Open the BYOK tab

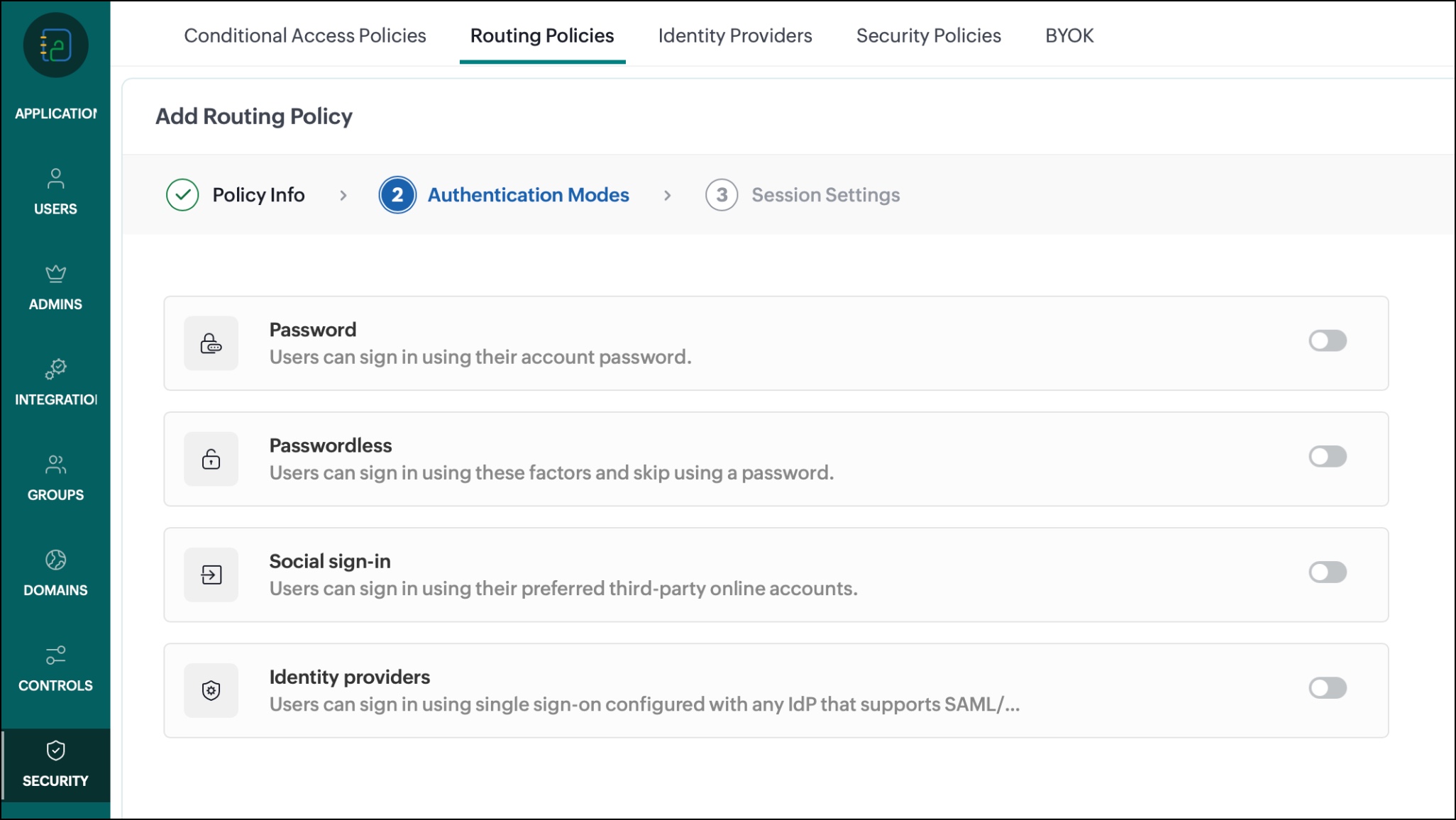point(1069,35)
